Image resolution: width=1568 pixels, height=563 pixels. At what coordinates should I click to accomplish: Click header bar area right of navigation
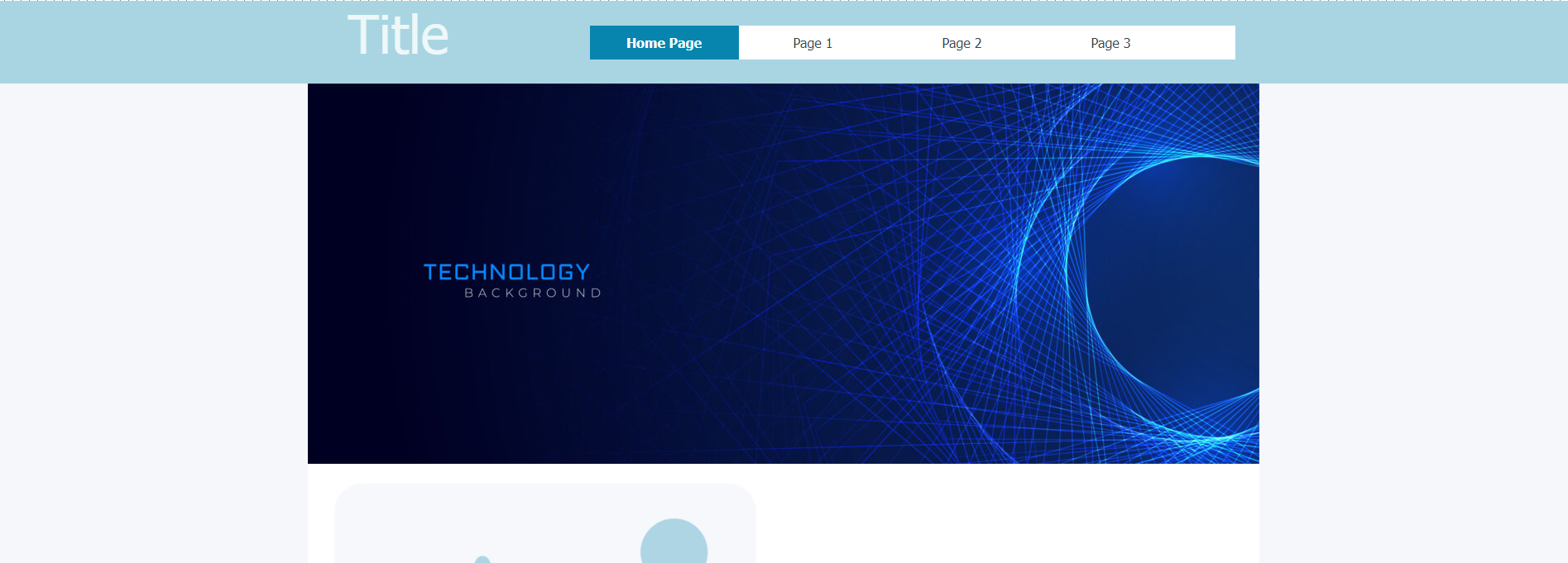tap(1398, 41)
